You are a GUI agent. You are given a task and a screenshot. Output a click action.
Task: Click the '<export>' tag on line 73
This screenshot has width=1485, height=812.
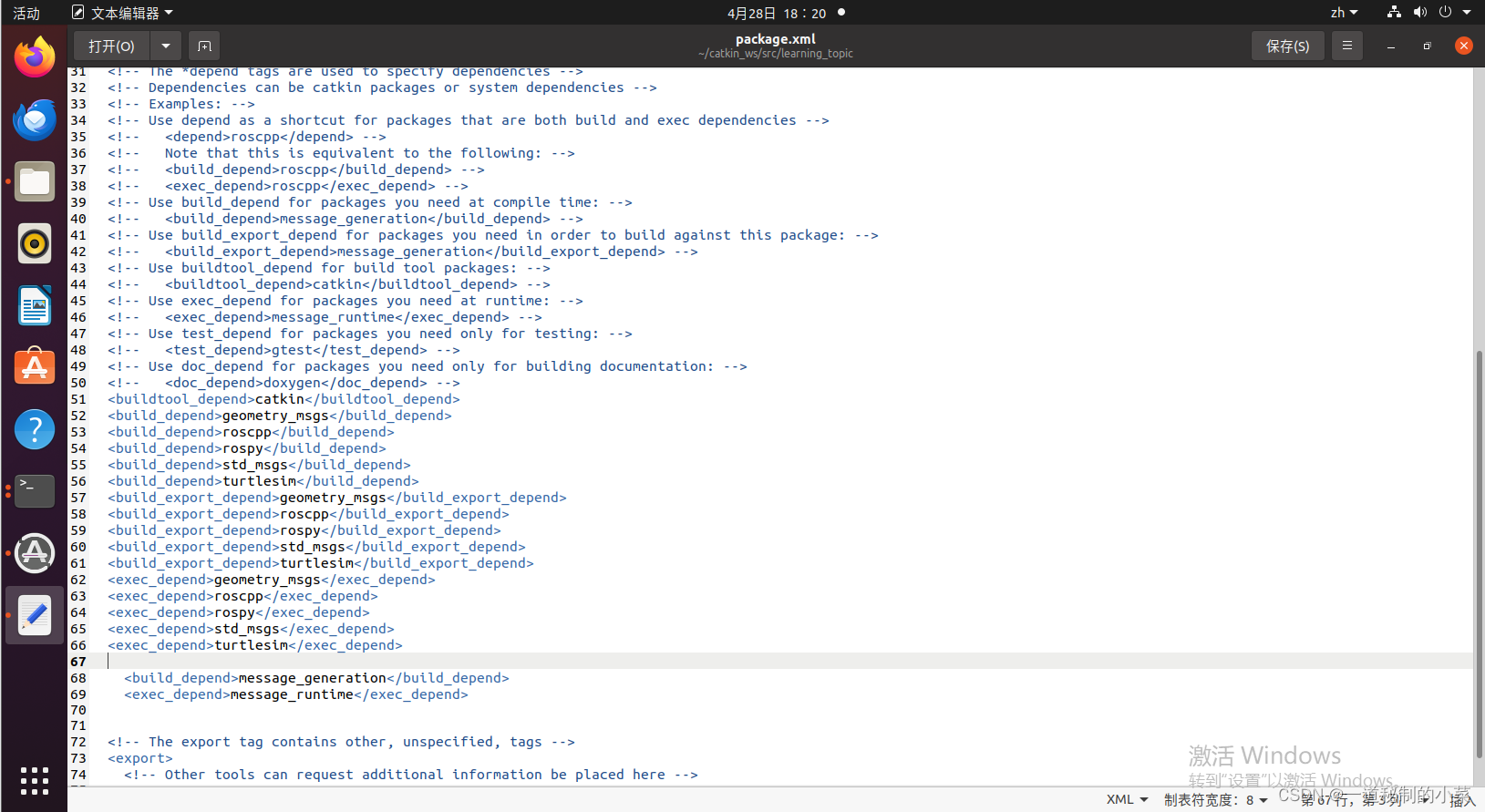pyautogui.click(x=140, y=758)
